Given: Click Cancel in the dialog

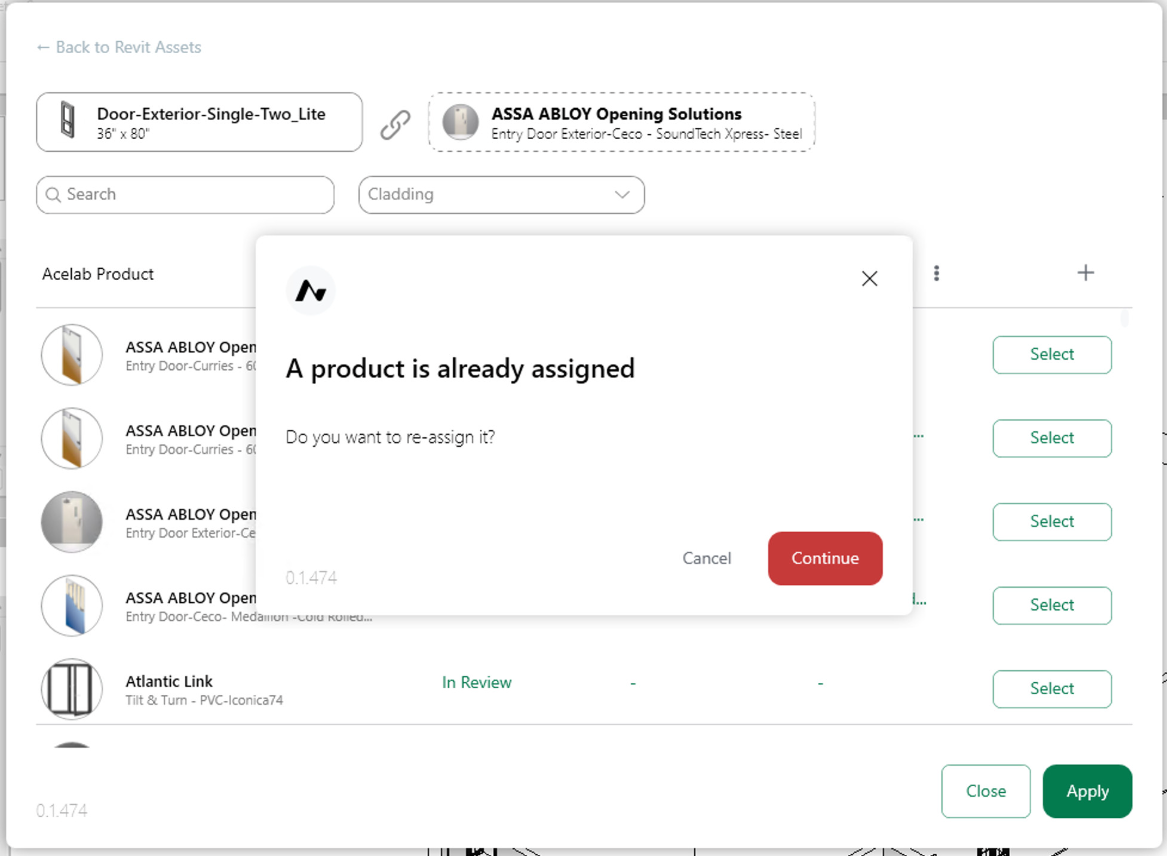Looking at the screenshot, I should pyautogui.click(x=706, y=558).
